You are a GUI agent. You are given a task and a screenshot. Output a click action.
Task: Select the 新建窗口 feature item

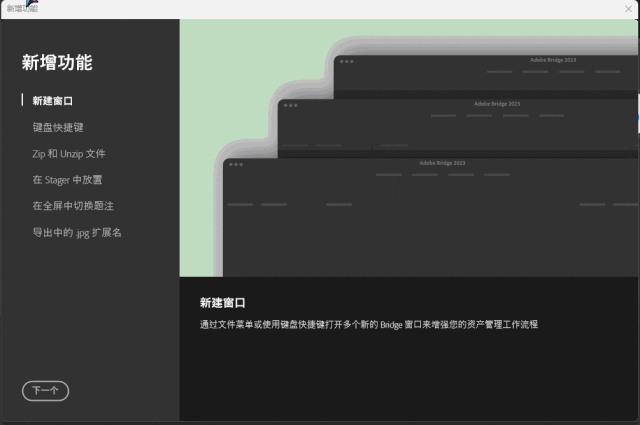[53, 101]
